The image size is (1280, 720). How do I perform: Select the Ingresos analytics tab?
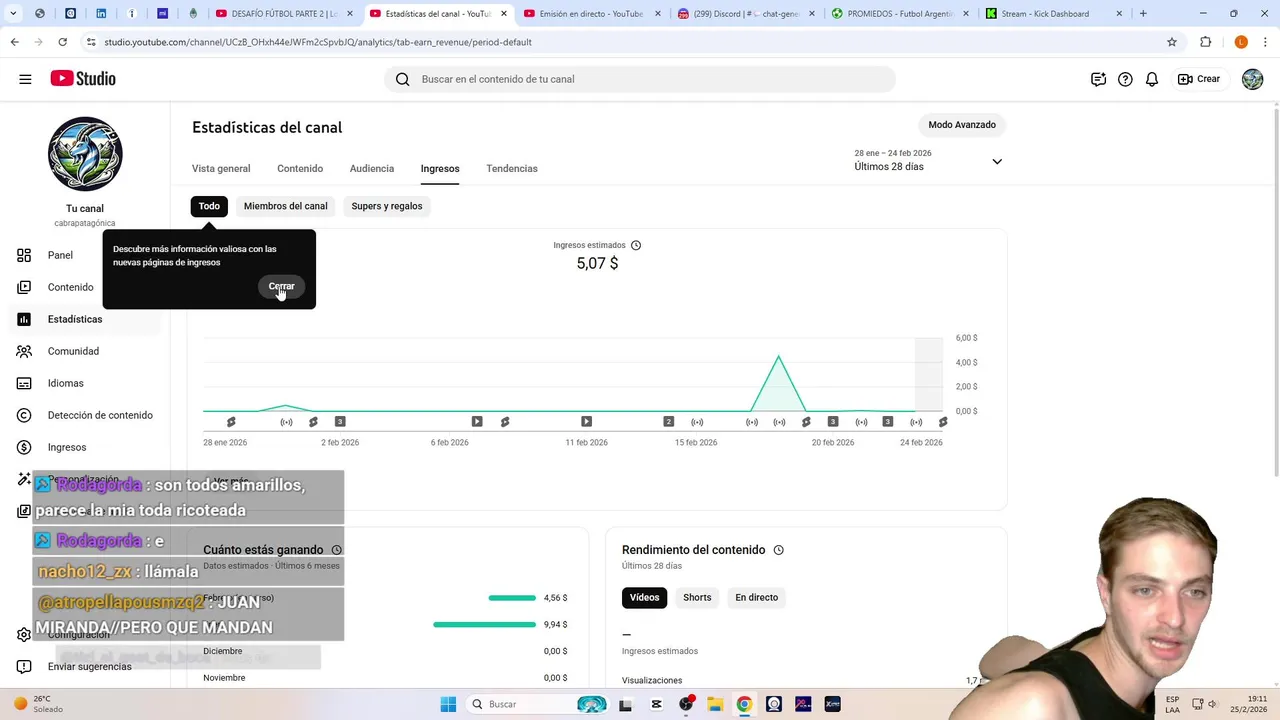(x=440, y=169)
